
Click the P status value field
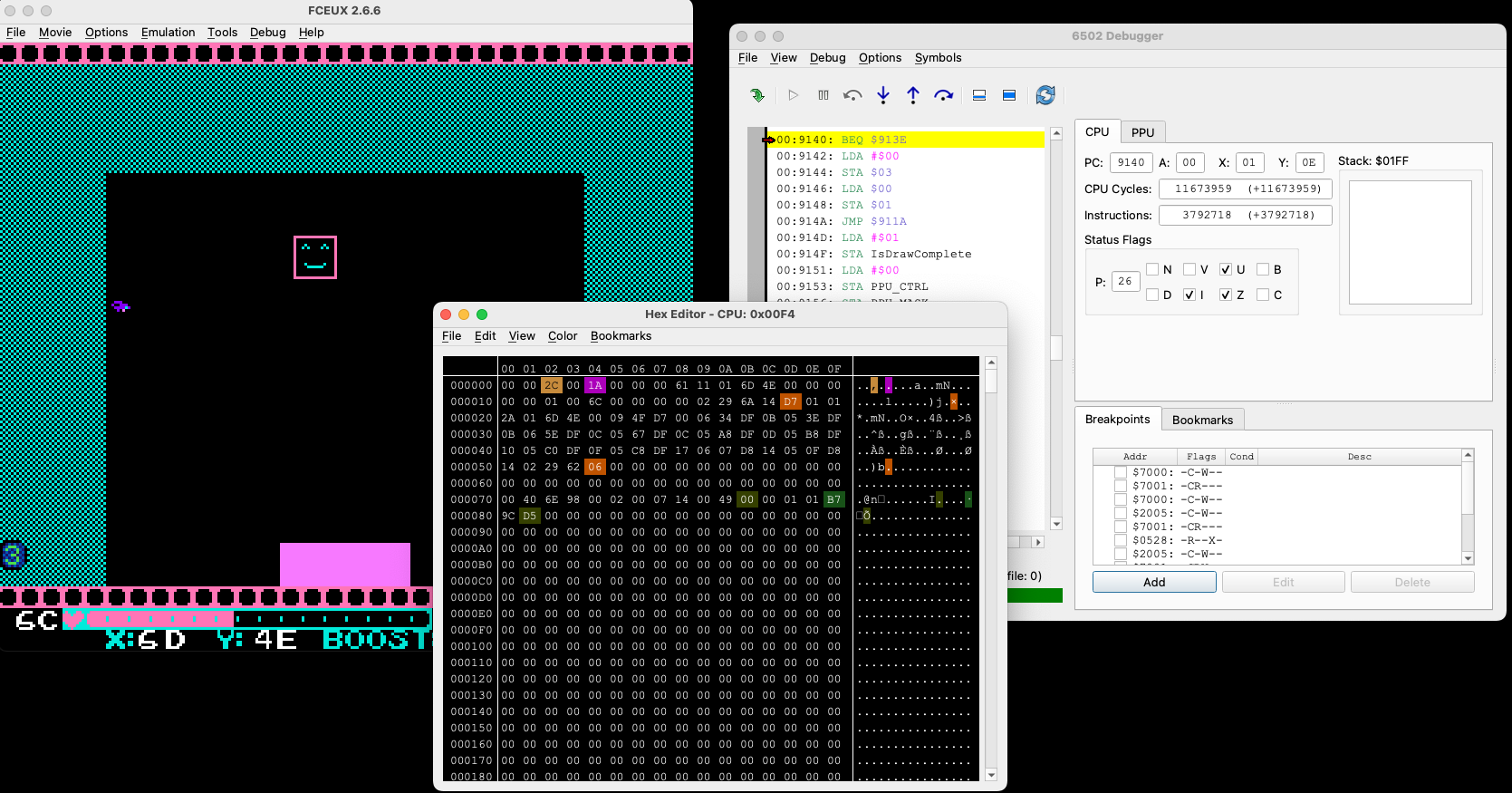point(1125,281)
